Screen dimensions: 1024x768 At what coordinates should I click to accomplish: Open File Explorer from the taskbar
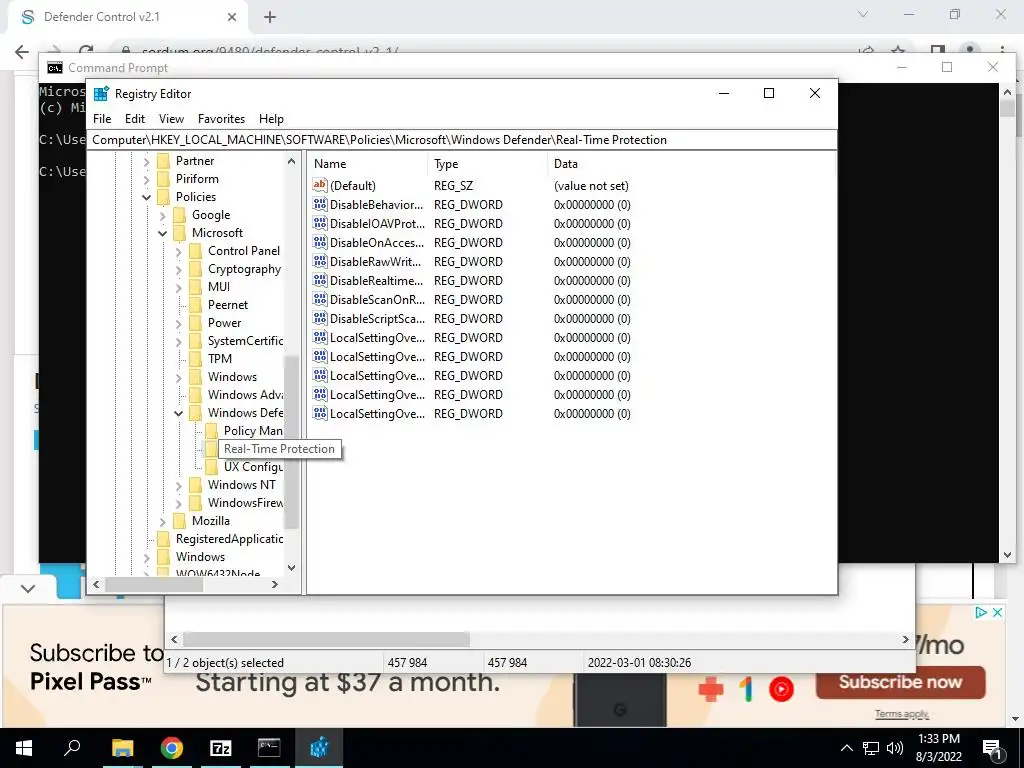122,748
